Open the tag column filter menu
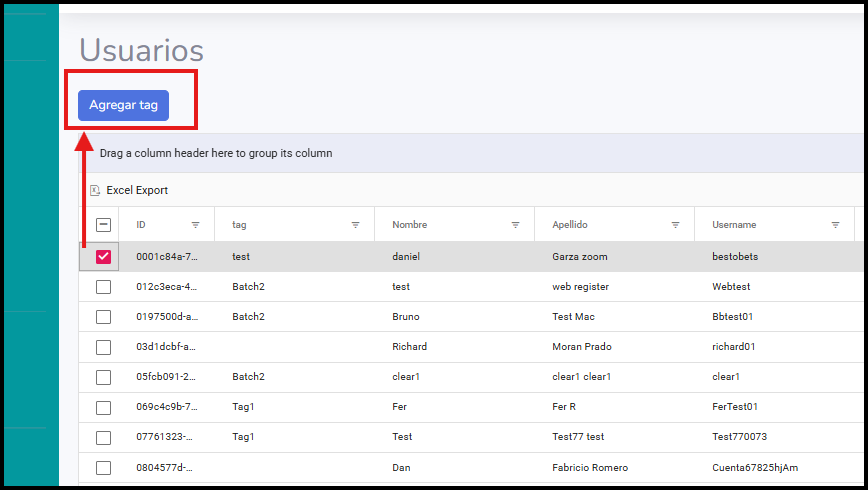The width and height of the screenshot is (868, 490). tap(355, 225)
